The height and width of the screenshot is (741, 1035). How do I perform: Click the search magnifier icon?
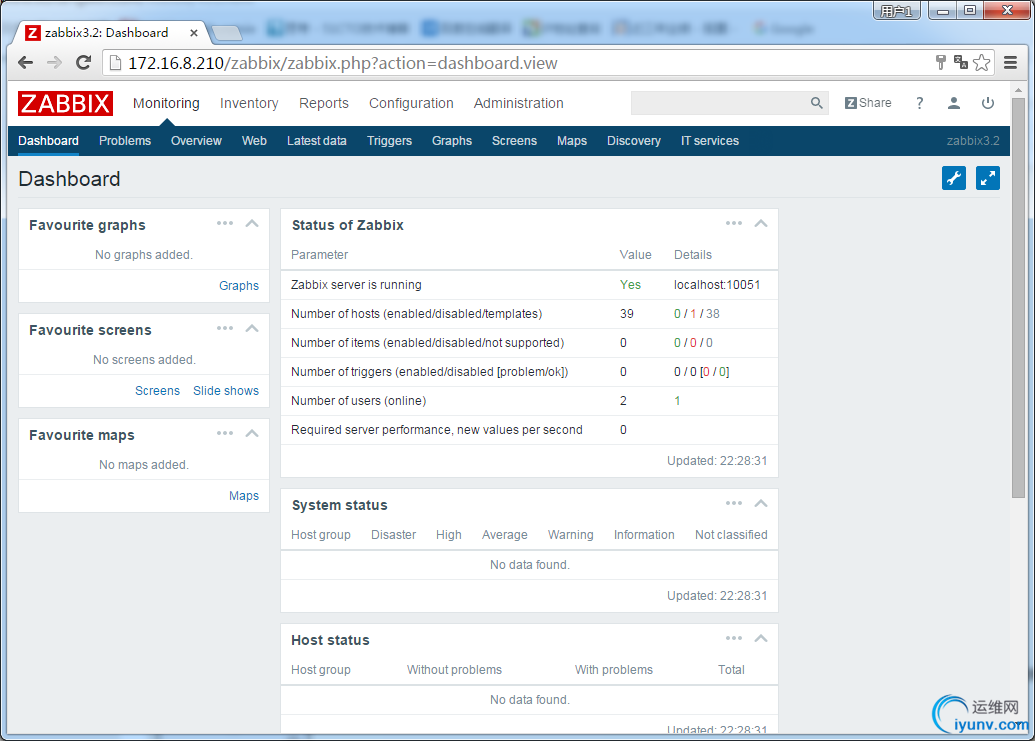(817, 103)
